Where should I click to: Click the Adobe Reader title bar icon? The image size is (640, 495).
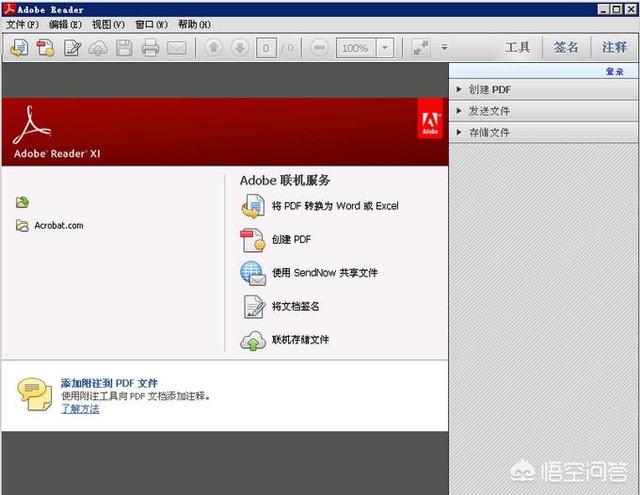(x=9, y=9)
